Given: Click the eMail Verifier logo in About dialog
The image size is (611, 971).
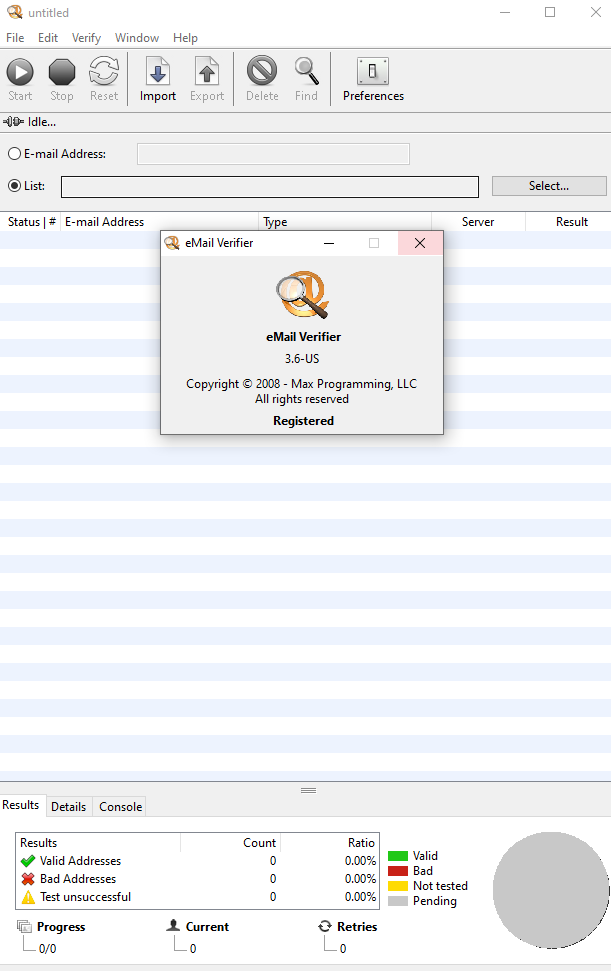Looking at the screenshot, I should (303, 294).
